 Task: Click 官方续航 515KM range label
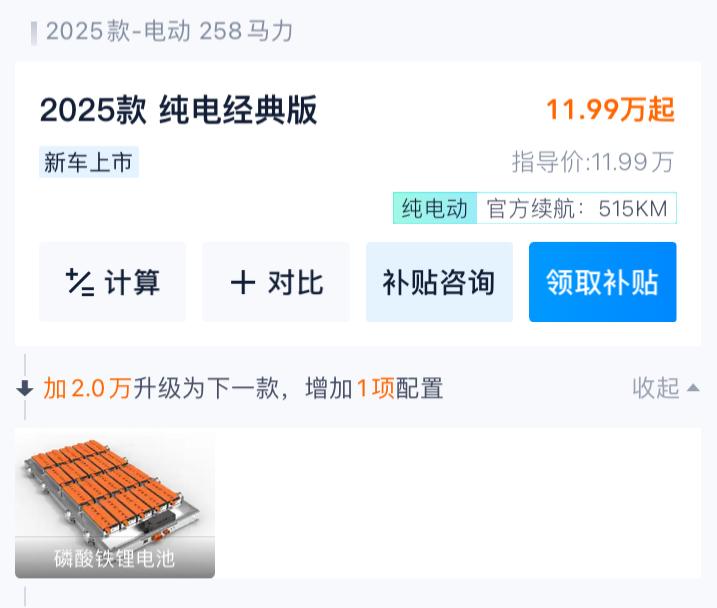tap(577, 209)
